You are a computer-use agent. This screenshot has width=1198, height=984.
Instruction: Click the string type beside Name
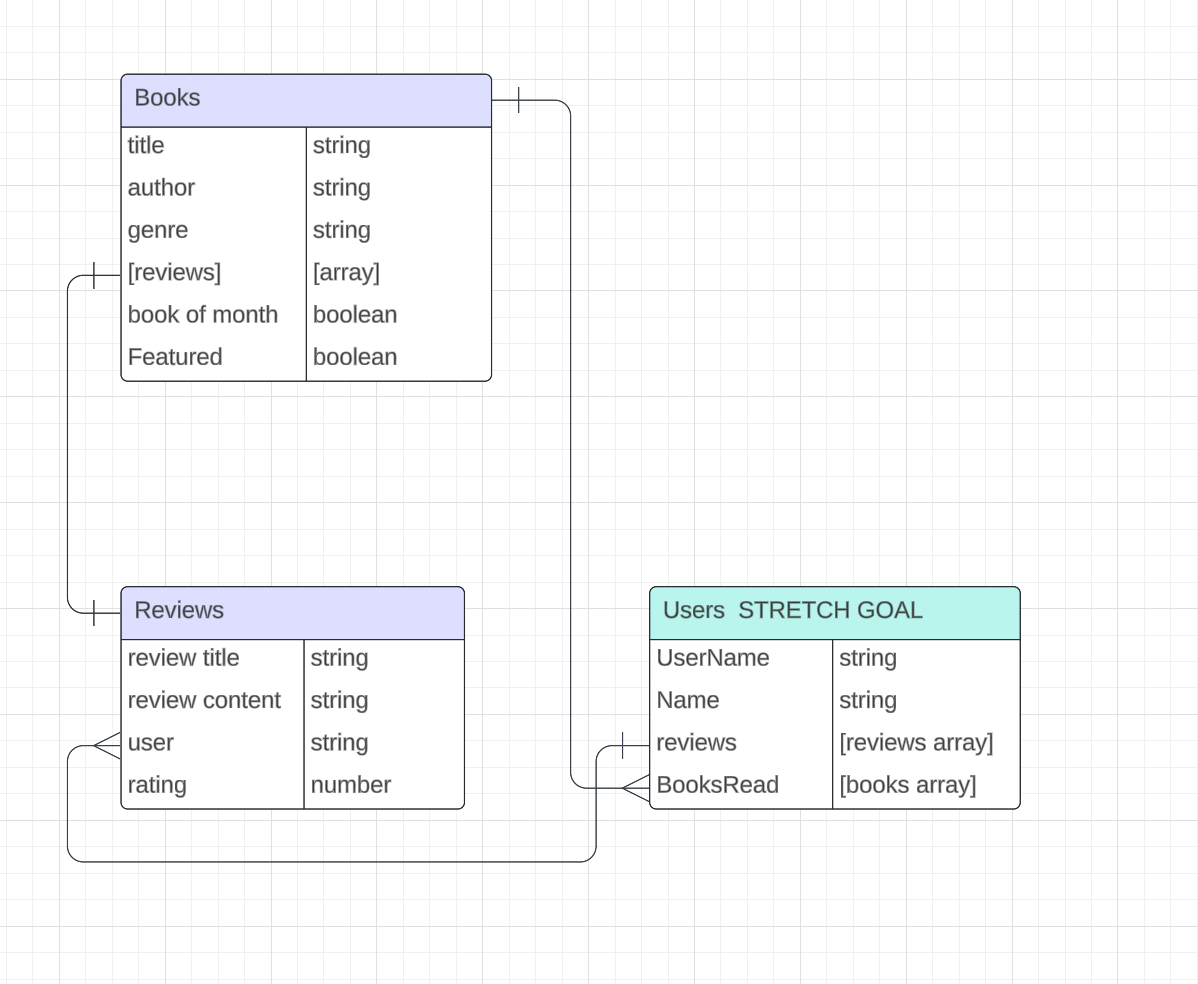click(868, 700)
